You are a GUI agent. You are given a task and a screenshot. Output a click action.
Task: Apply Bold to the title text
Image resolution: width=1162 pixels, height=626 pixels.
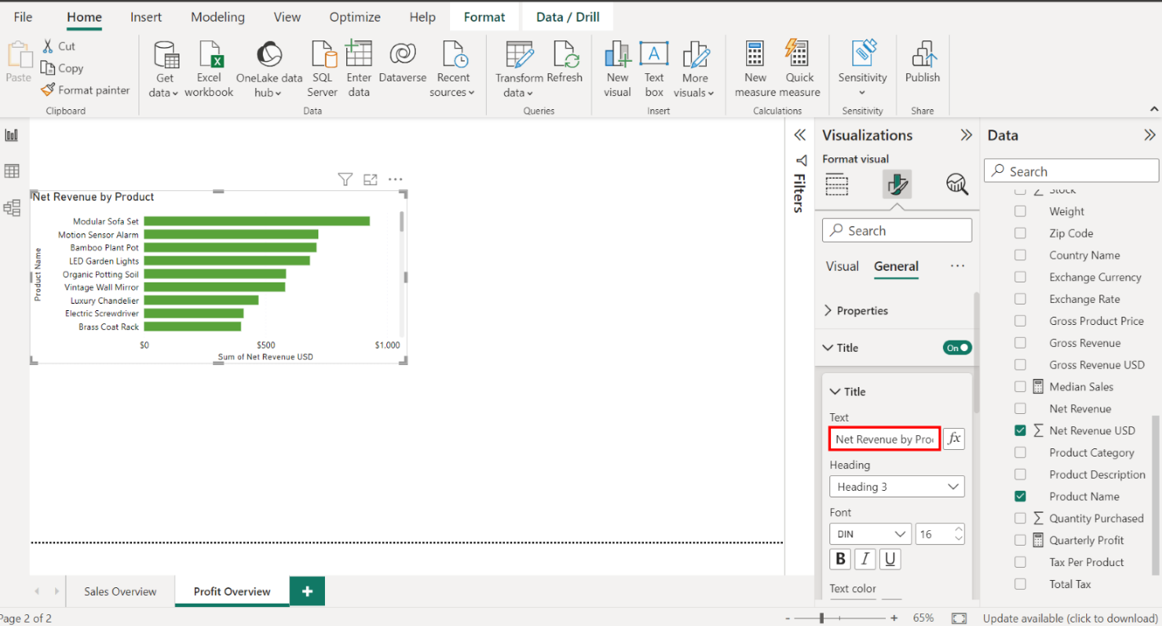[840, 560]
